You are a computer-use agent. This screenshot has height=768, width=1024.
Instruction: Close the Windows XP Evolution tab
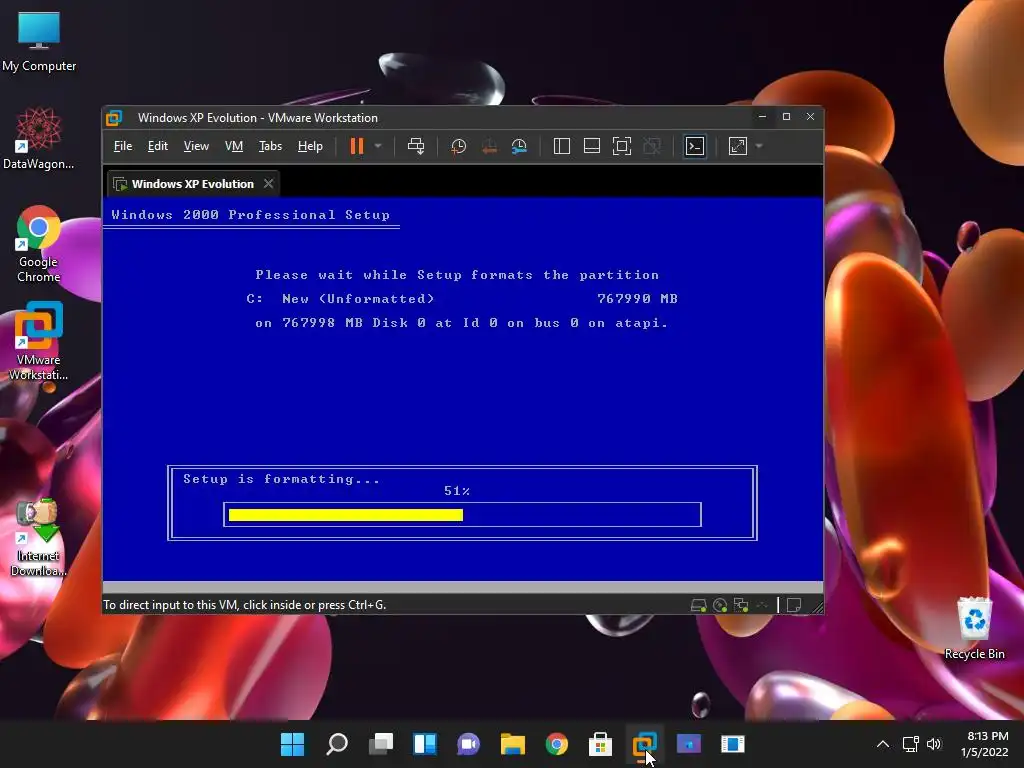click(268, 184)
